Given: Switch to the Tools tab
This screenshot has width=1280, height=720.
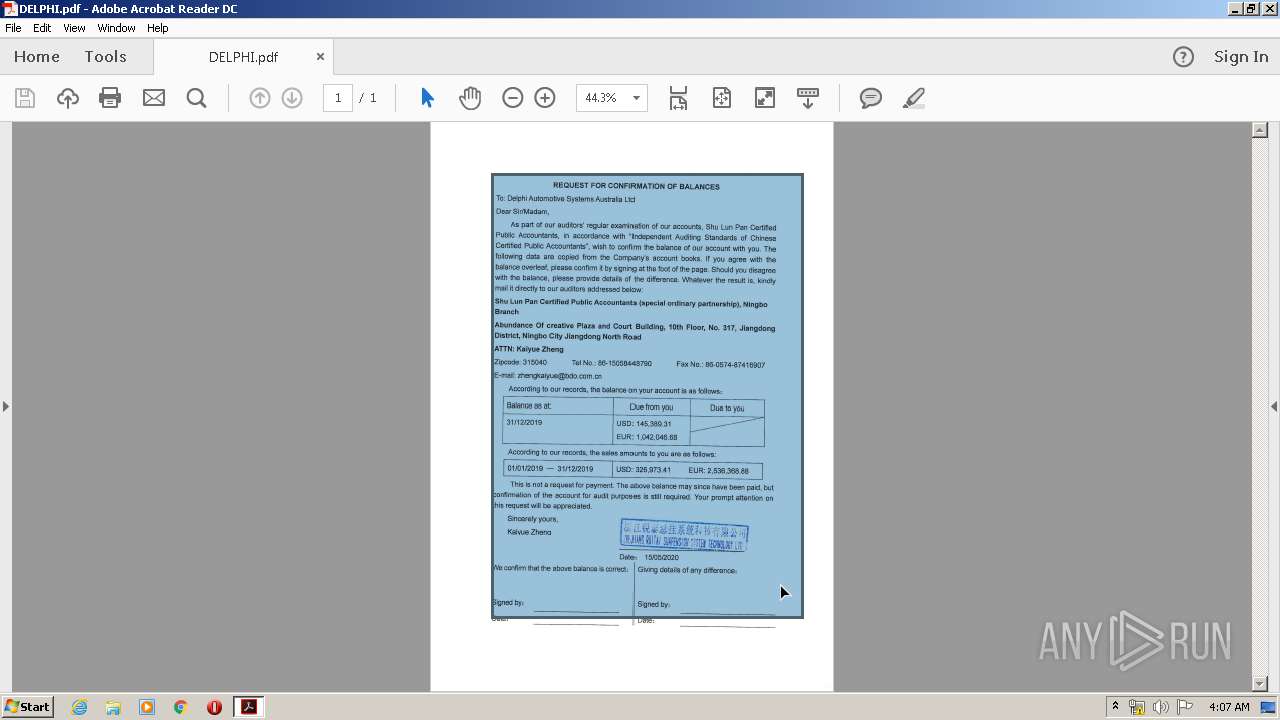Looking at the screenshot, I should click(x=105, y=57).
